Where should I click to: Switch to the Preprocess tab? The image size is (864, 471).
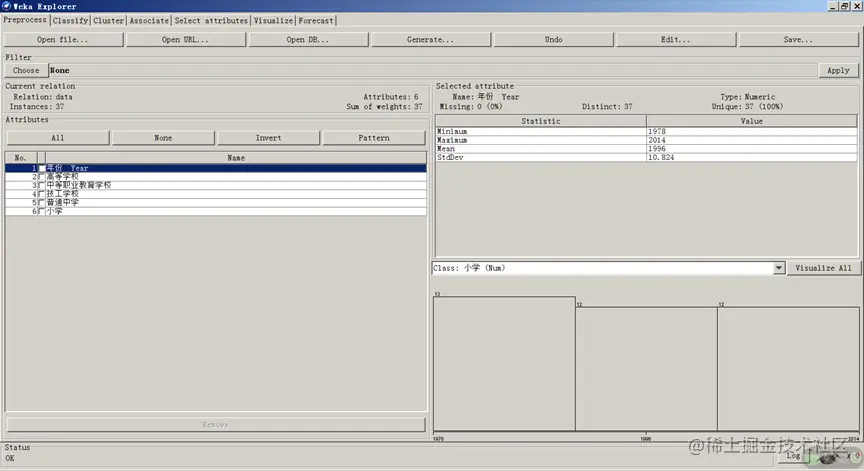tap(25, 20)
